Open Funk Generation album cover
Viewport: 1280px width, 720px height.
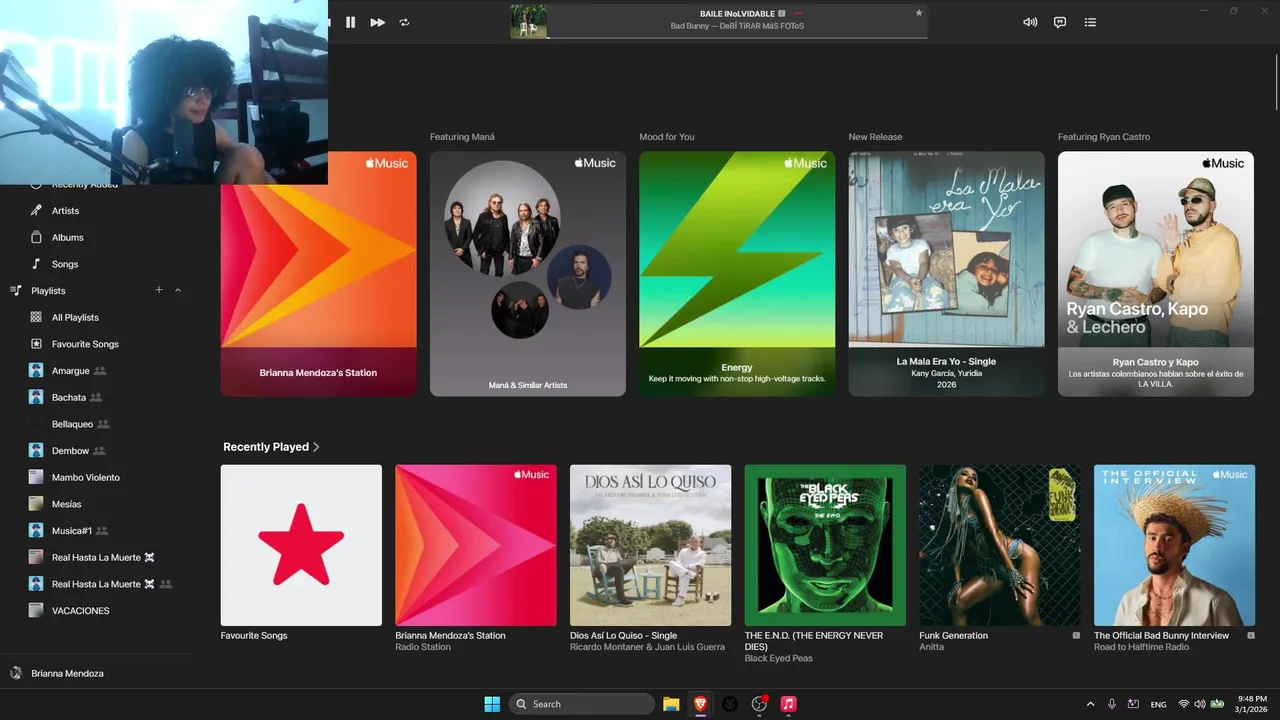tap(1000, 545)
